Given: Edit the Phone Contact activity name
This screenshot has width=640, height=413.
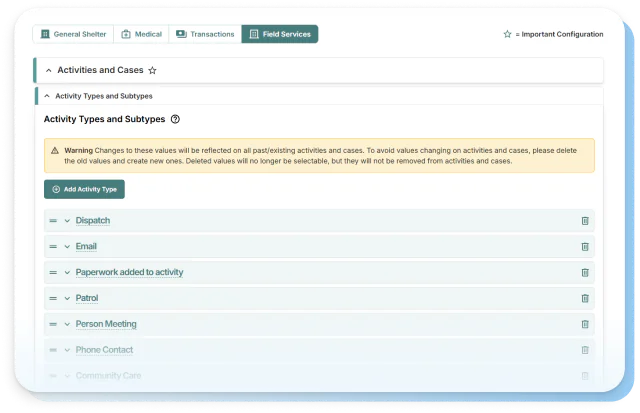Looking at the screenshot, I should (104, 350).
